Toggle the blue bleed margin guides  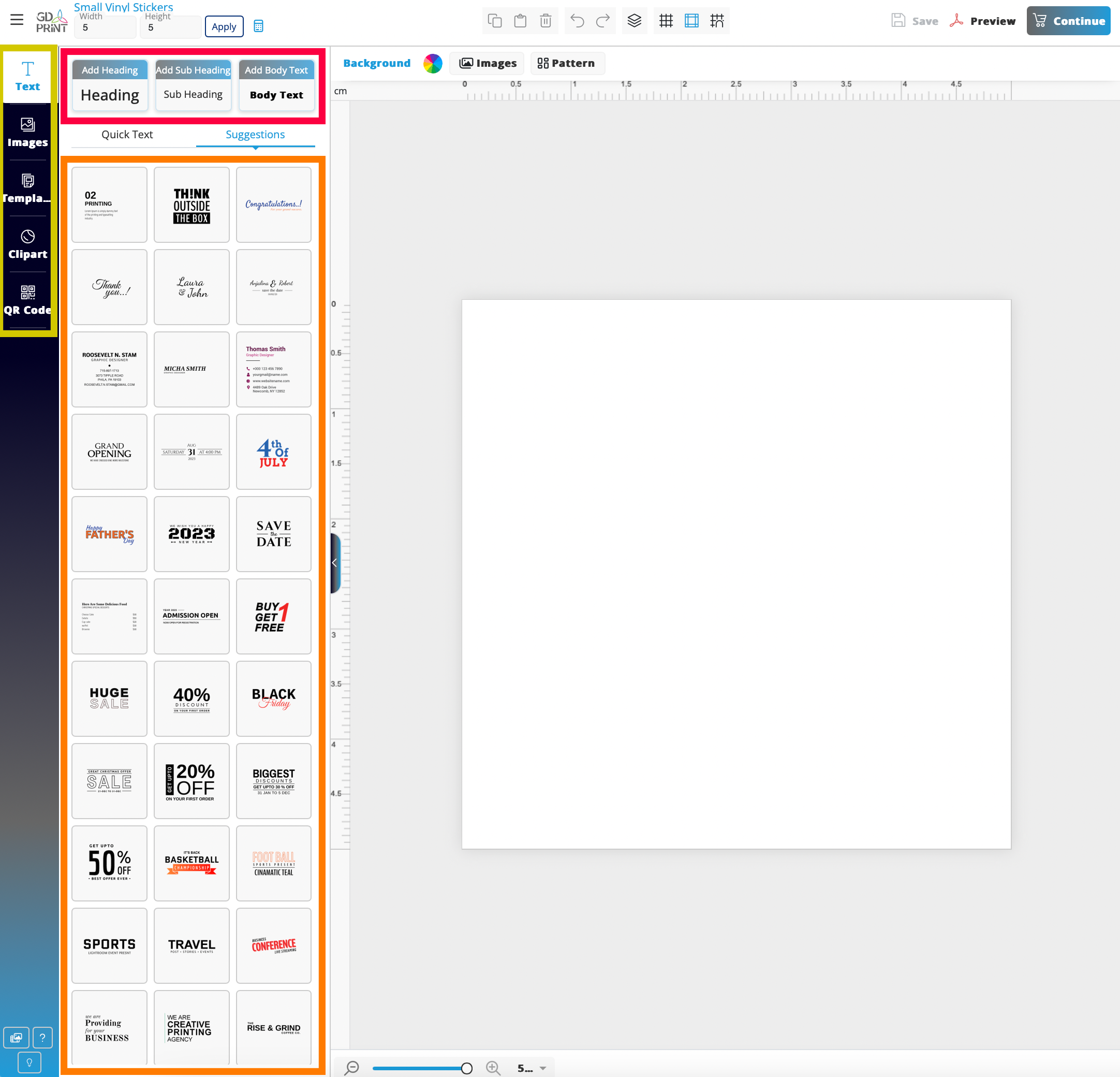(x=691, y=21)
